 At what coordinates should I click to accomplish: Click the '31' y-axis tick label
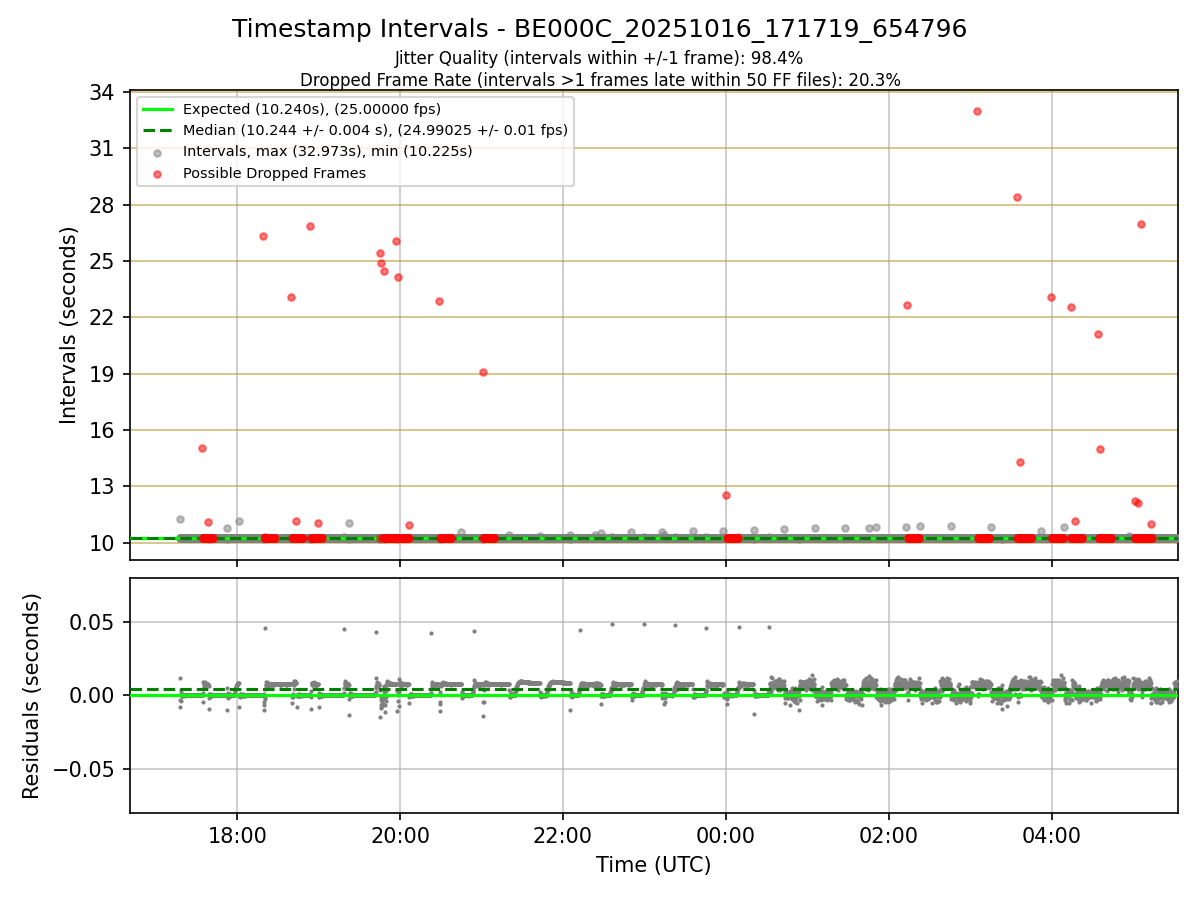pyautogui.click(x=102, y=149)
